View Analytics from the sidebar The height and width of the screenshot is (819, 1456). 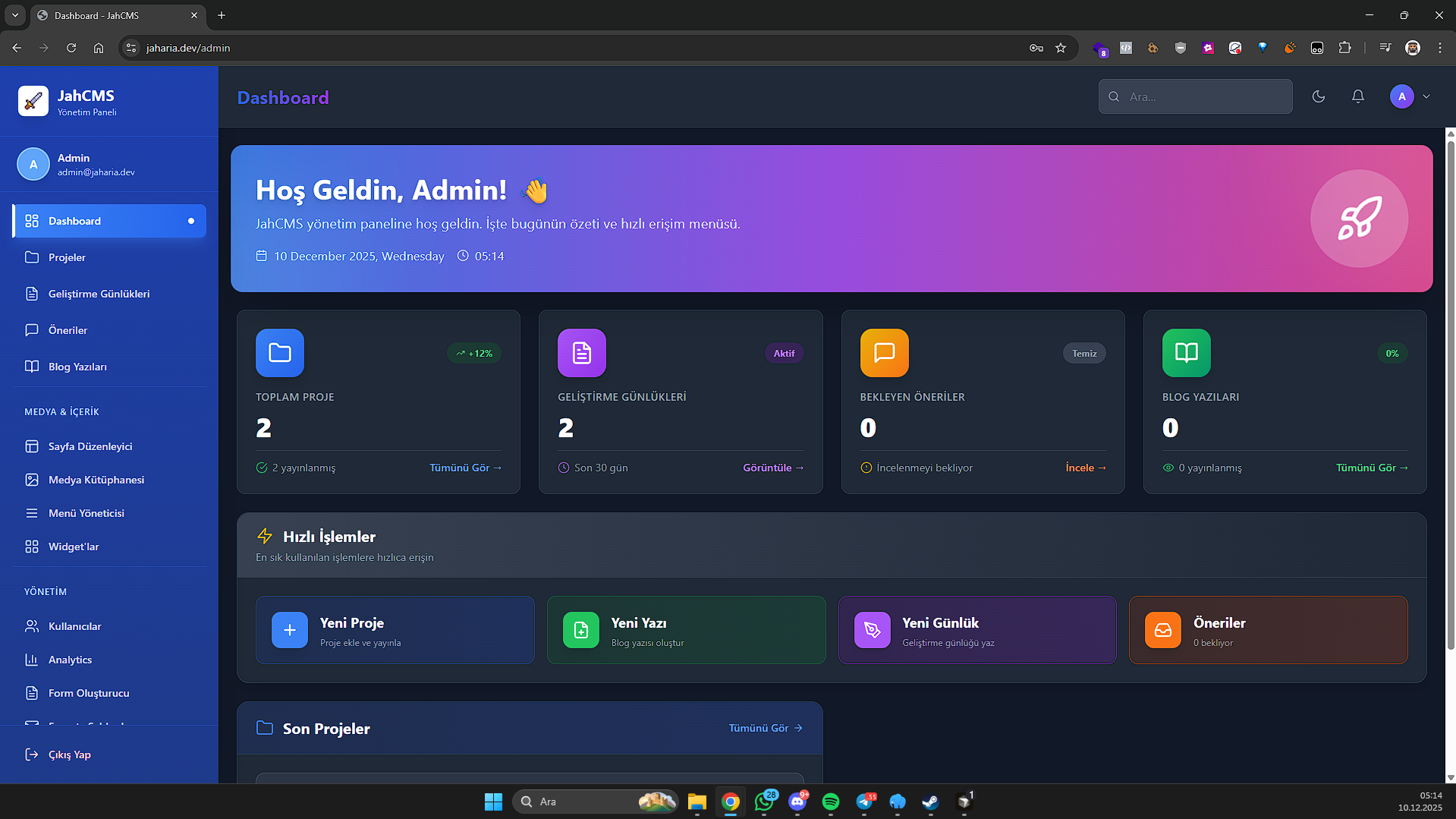pos(69,660)
